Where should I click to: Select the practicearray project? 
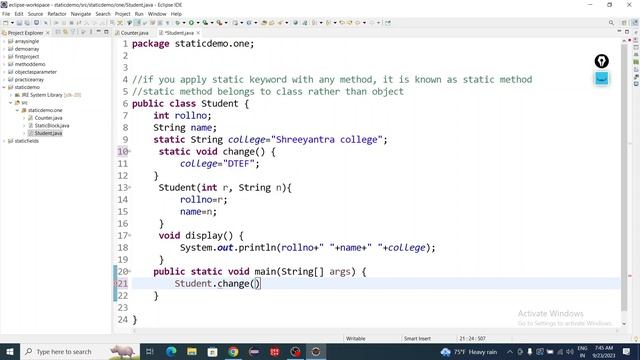[29, 80]
